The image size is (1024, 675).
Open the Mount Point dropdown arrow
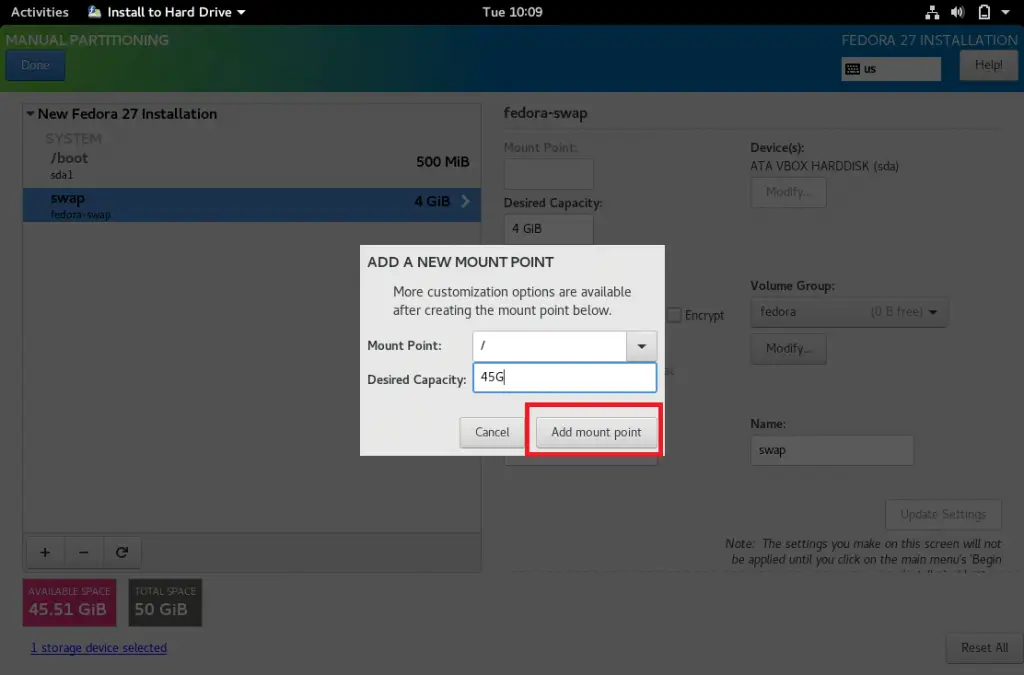(x=641, y=346)
